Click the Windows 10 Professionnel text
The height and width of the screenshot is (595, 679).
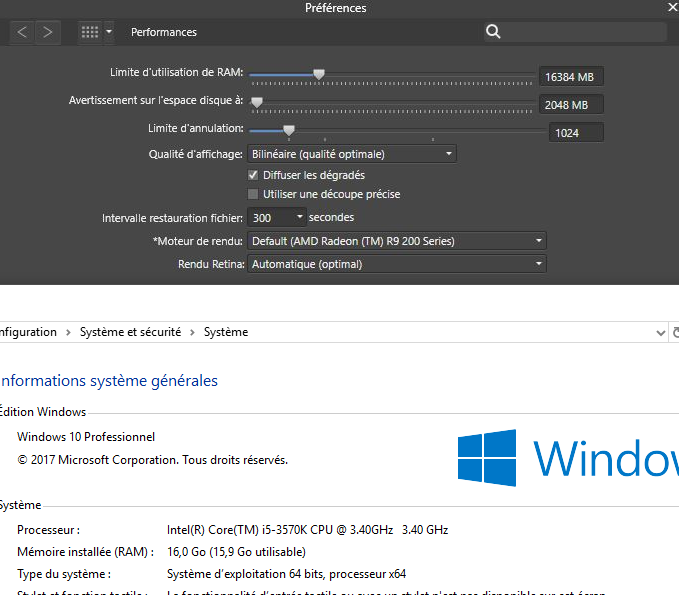pos(86,437)
